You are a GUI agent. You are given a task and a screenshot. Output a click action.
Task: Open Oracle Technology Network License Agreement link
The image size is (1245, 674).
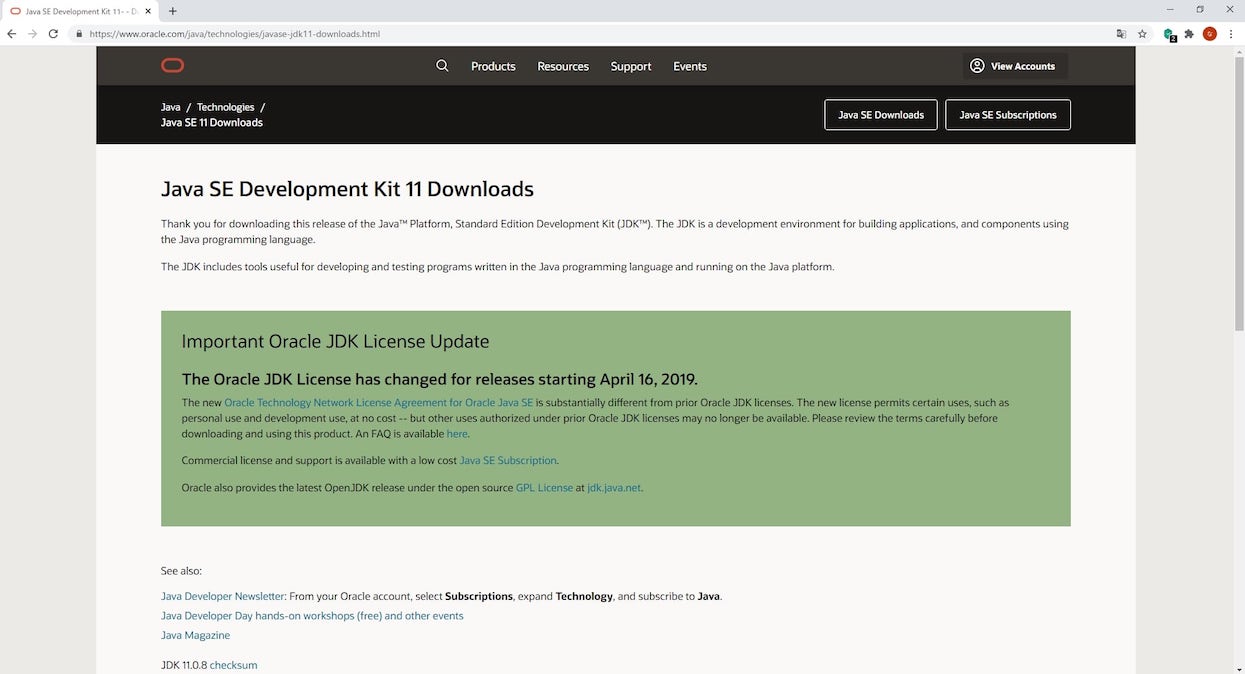click(379, 403)
